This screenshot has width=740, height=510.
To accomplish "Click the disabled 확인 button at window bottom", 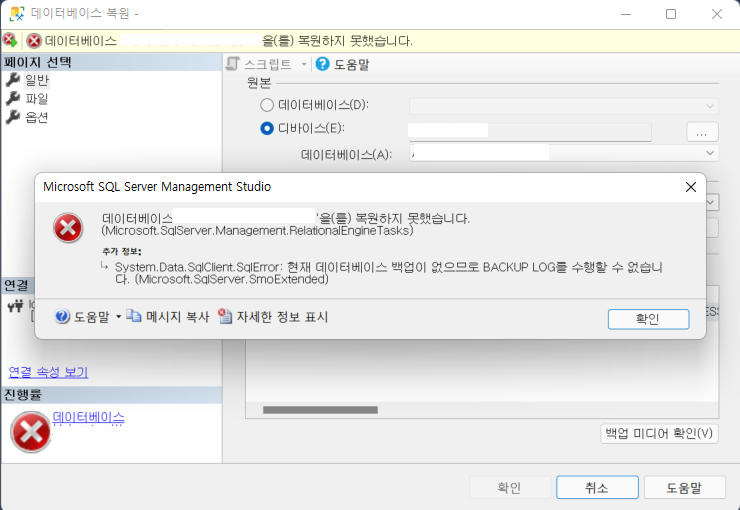I will pyautogui.click(x=510, y=487).
